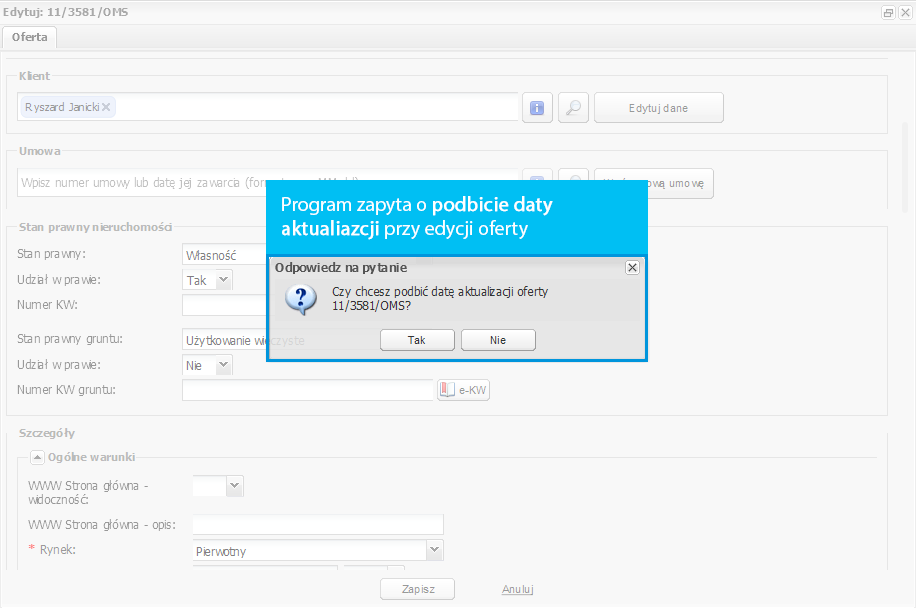Click the blue client info icon
This screenshot has width=916, height=608.
537,107
